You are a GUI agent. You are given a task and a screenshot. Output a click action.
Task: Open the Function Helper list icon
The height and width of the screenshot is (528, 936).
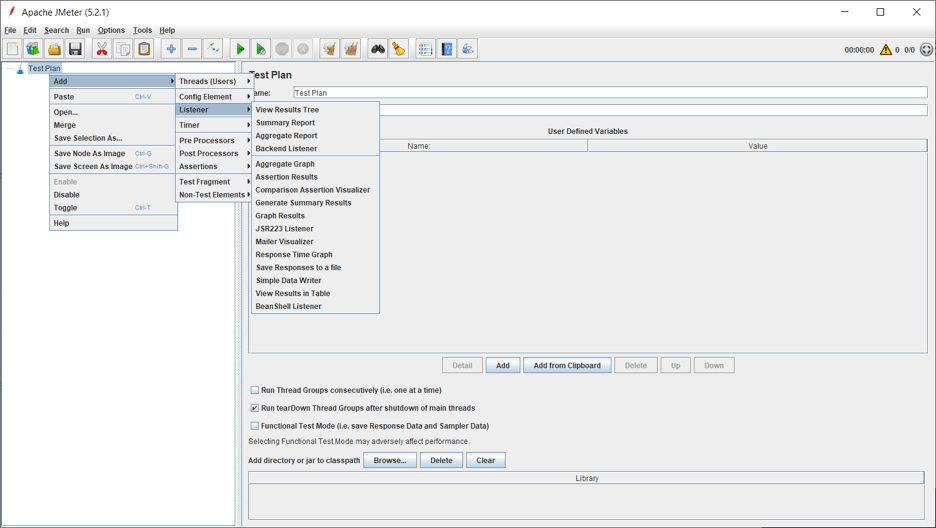[x=426, y=49]
